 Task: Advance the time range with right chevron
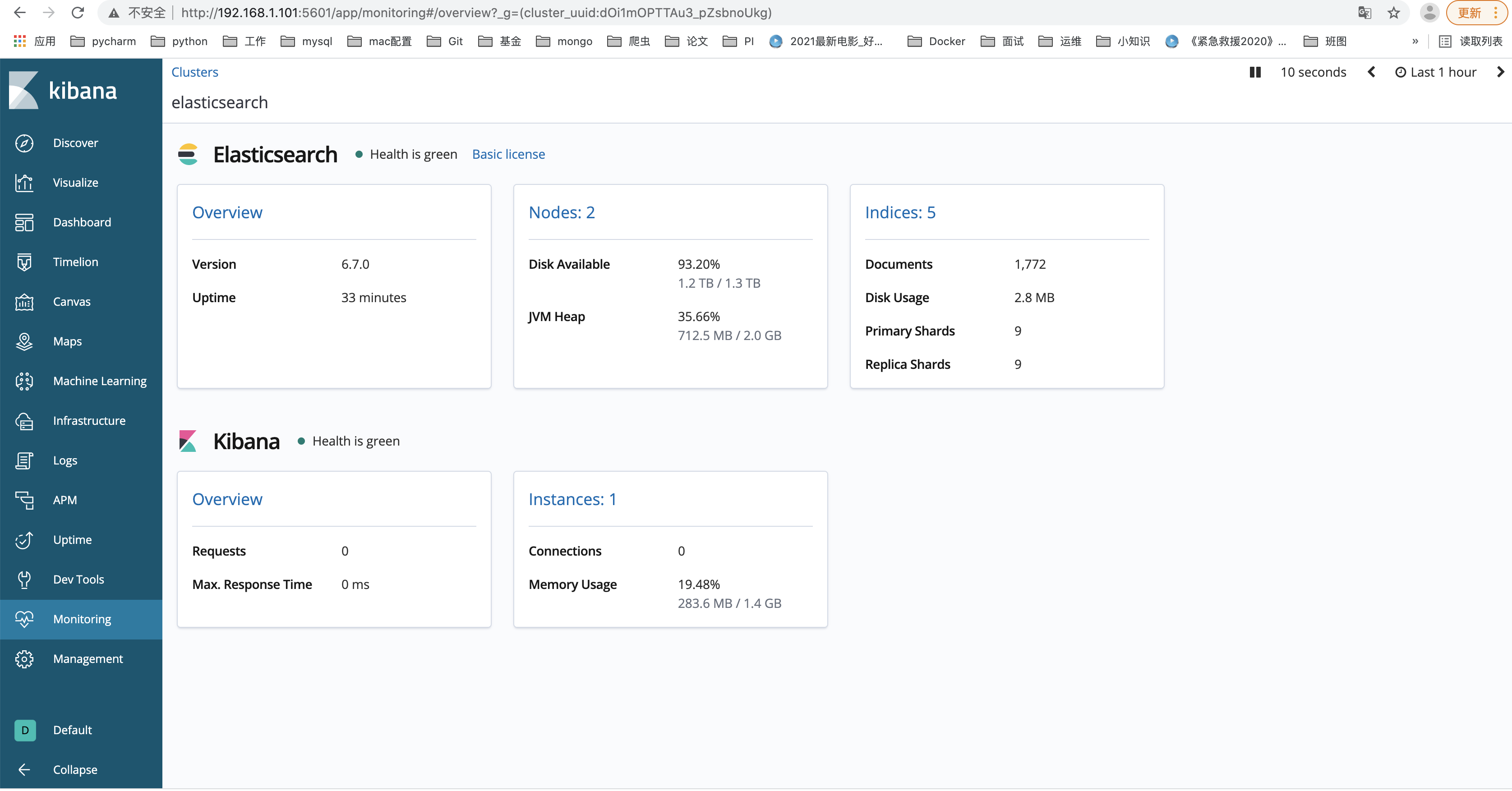tap(1501, 72)
